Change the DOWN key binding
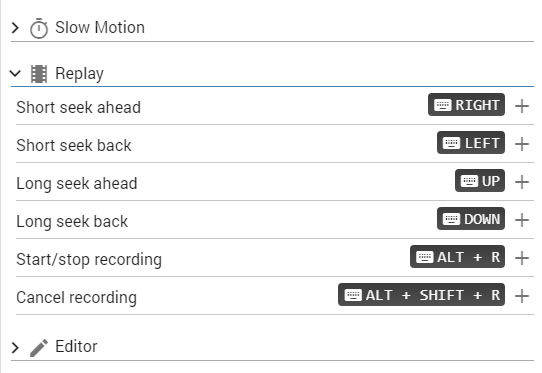 (471, 219)
